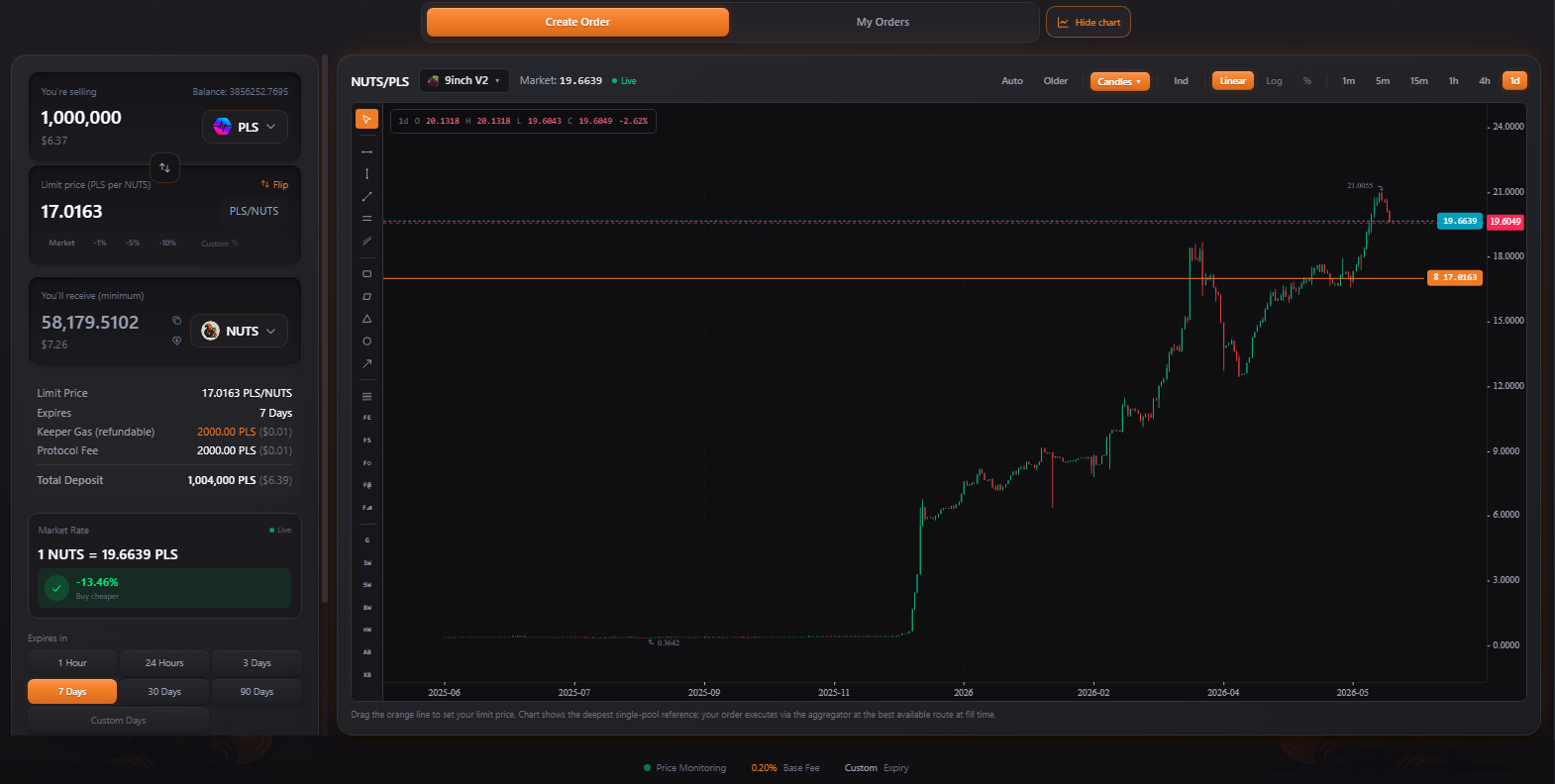Screen dimensions: 1555x784
Task: Switch chart scale to Linear
Action: [1233, 81]
